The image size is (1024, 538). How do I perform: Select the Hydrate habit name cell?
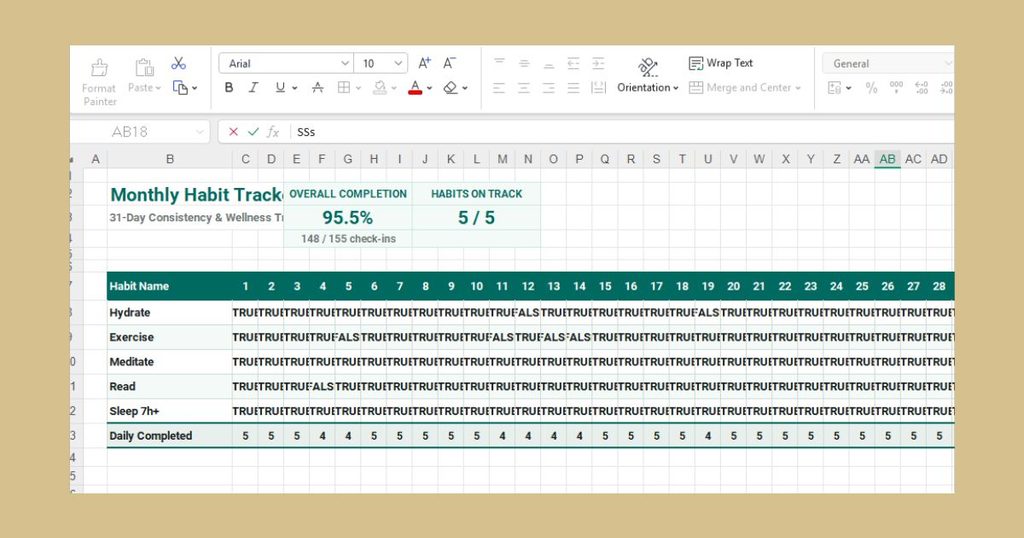coord(170,313)
